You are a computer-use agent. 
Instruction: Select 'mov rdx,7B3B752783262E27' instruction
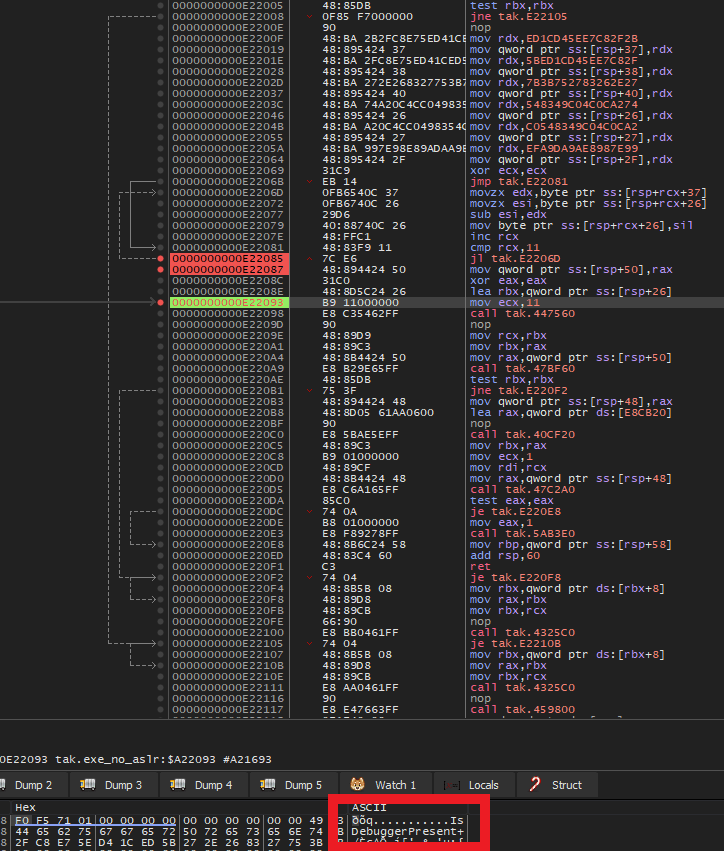[x=554, y=82]
